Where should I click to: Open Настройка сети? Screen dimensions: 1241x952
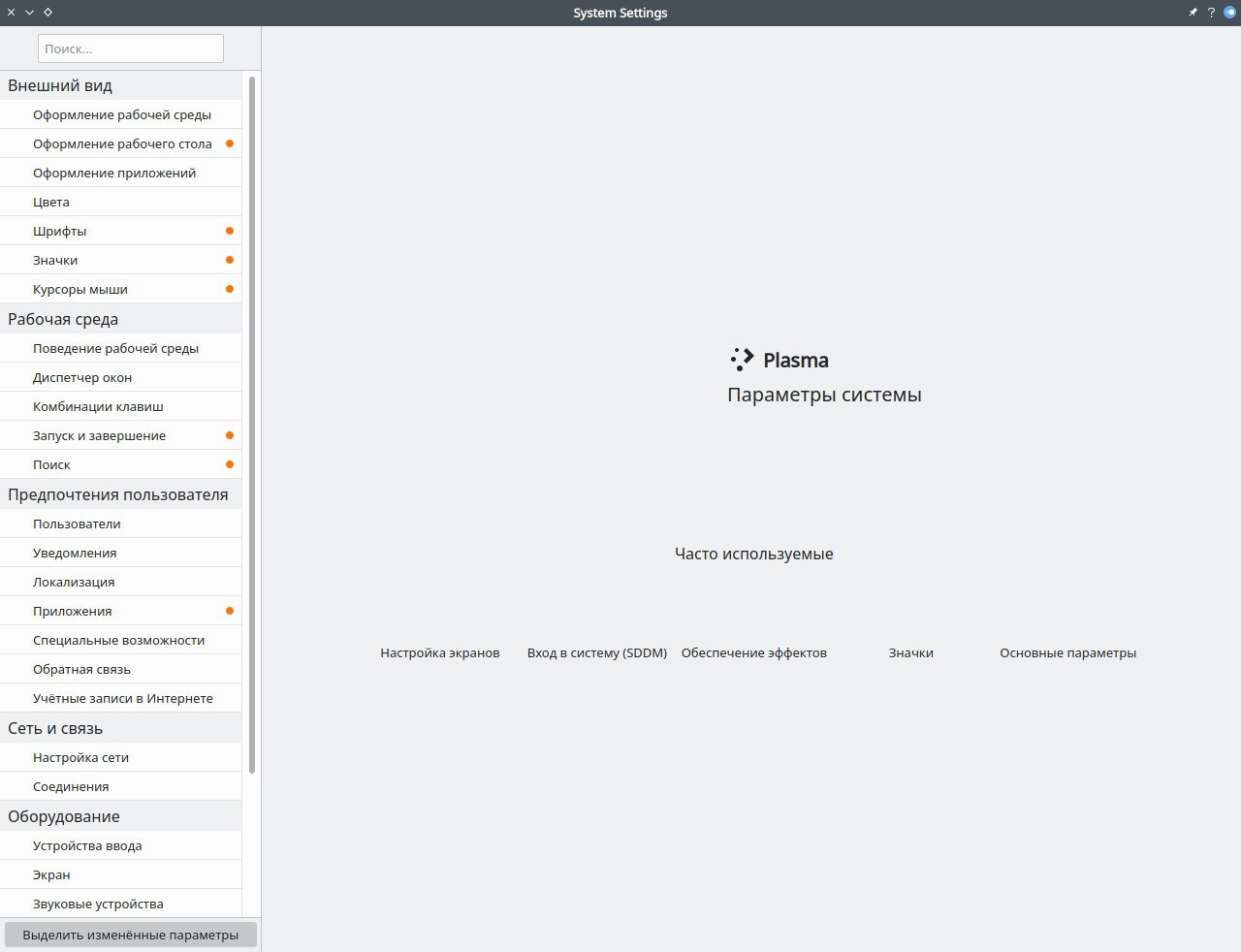tap(121, 757)
